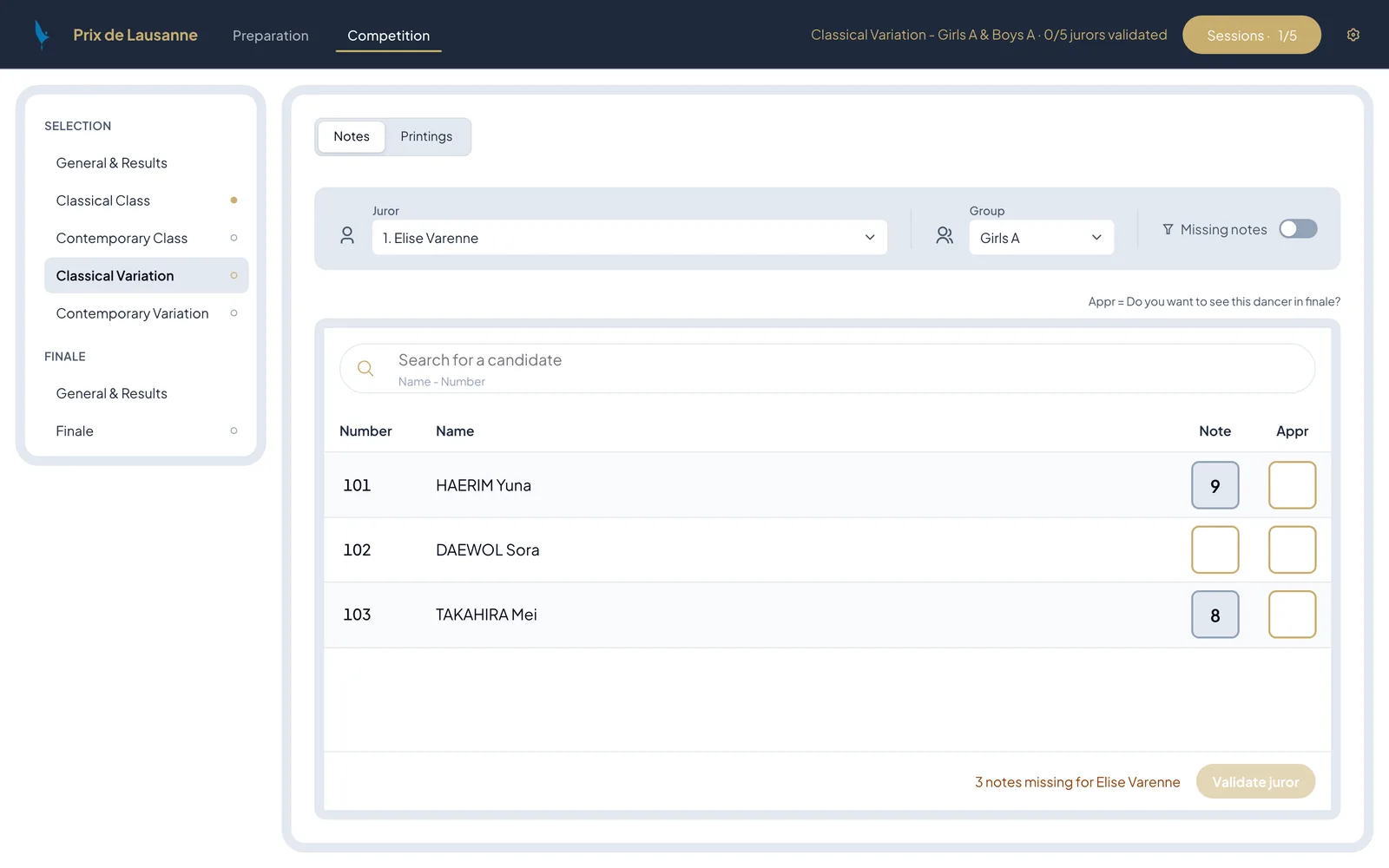Click the empty Note field for DAEWOL Sora
The height and width of the screenshot is (868, 1389).
(1215, 549)
